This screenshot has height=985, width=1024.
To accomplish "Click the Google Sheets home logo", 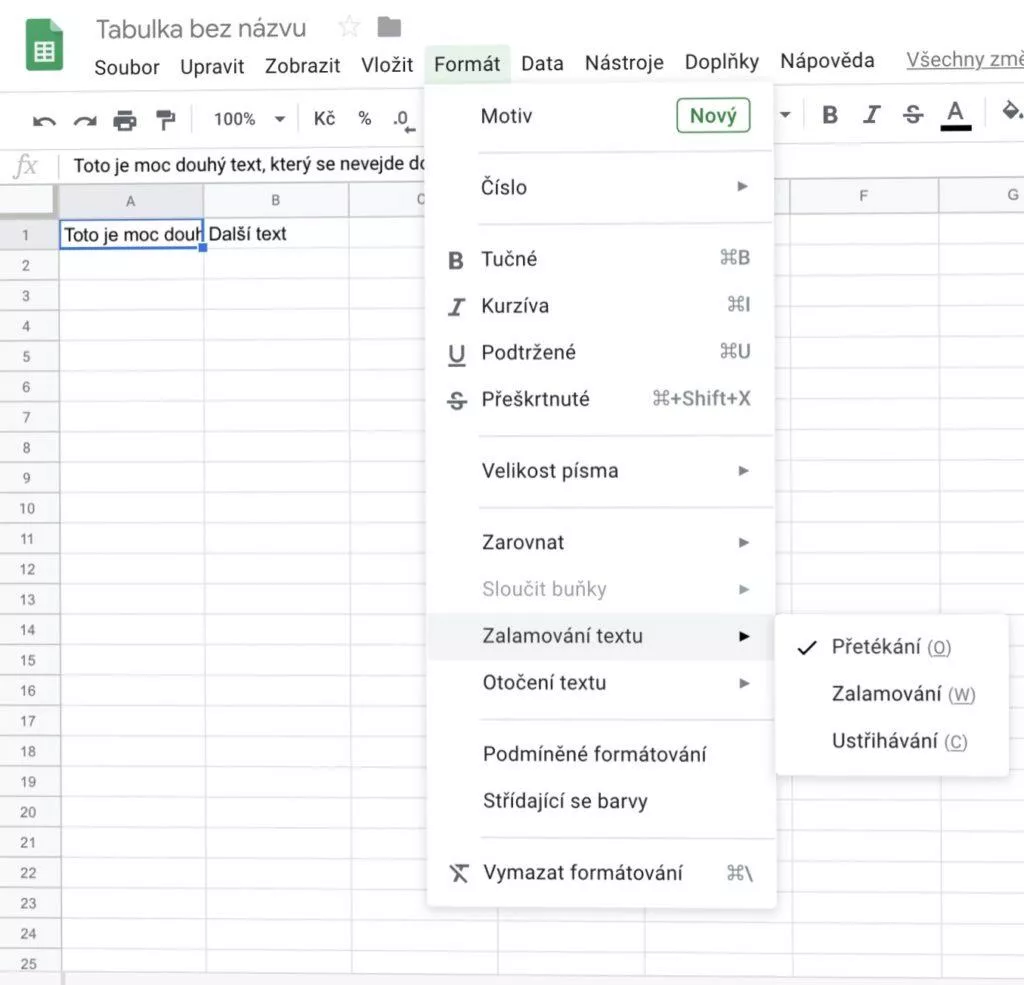I will point(44,45).
